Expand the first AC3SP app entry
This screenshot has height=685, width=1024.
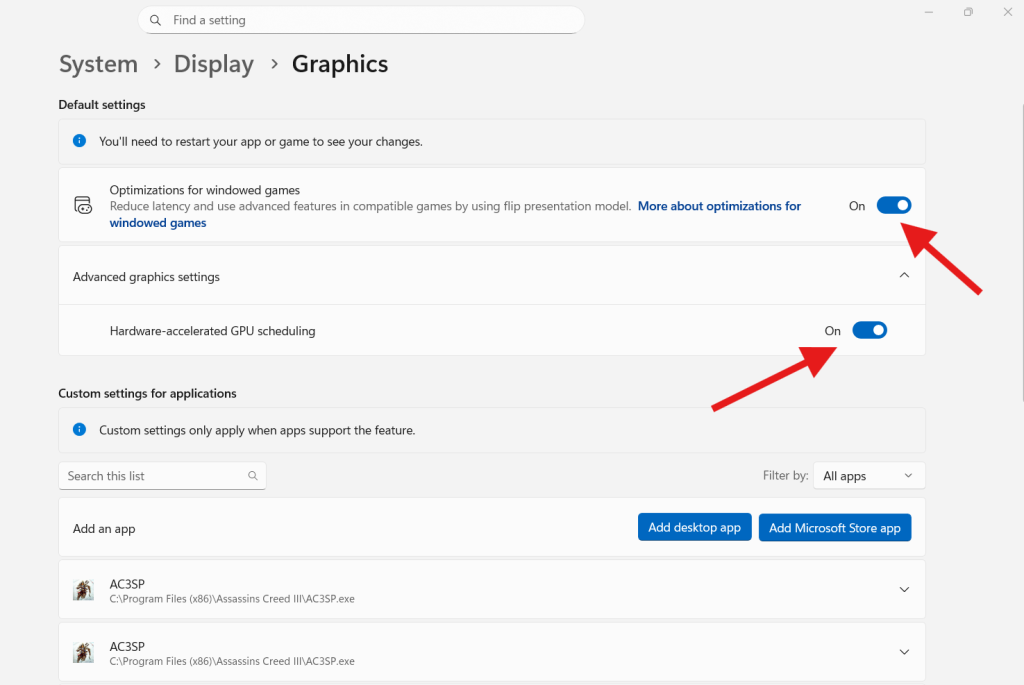coord(904,590)
